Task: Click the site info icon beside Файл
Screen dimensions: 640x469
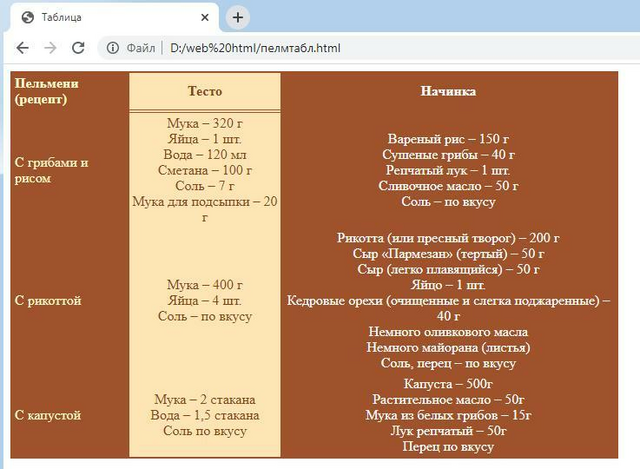Action: tap(113, 48)
